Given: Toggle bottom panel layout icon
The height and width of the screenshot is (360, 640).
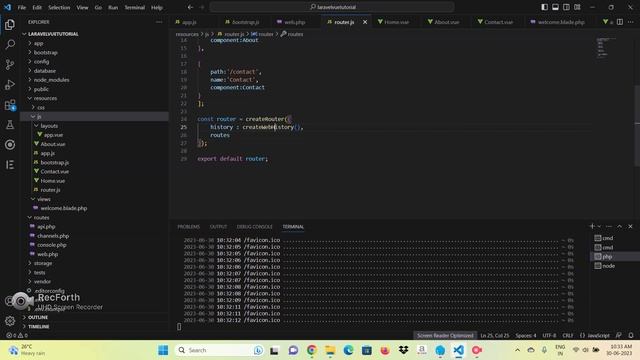Looking at the screenshot, I should pos(556,7).
